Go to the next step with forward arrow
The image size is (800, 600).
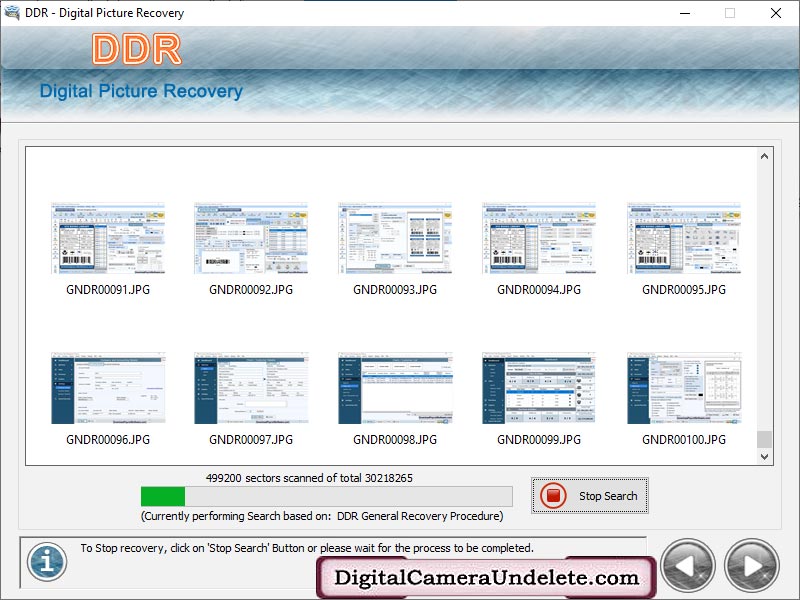pyautogui.click(x=752, y=565)
